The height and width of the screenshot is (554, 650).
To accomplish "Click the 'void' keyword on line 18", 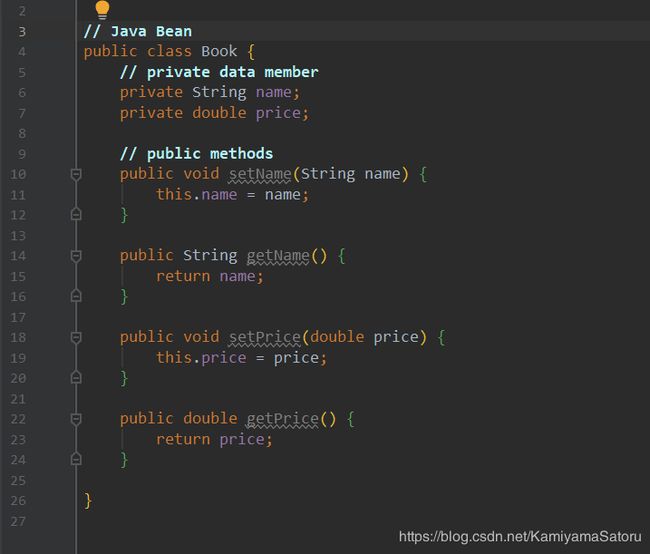I will (201, 337).
